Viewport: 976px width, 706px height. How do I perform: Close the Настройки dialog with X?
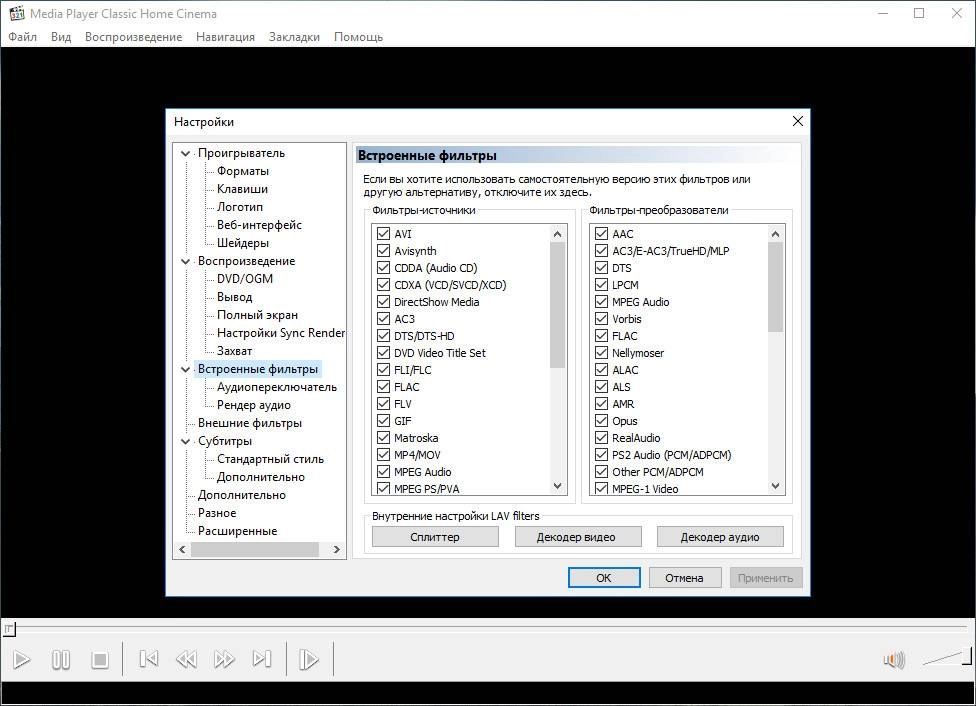(x=797, y=121)
